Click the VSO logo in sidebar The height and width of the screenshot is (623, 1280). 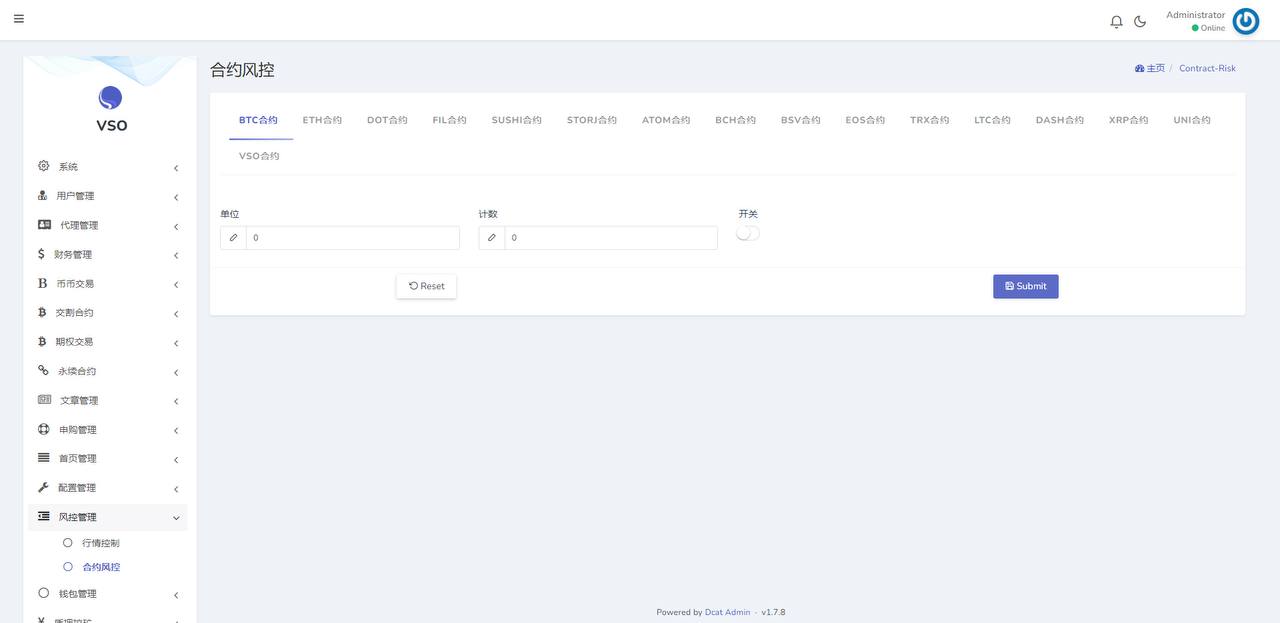(x=110, y=98)
